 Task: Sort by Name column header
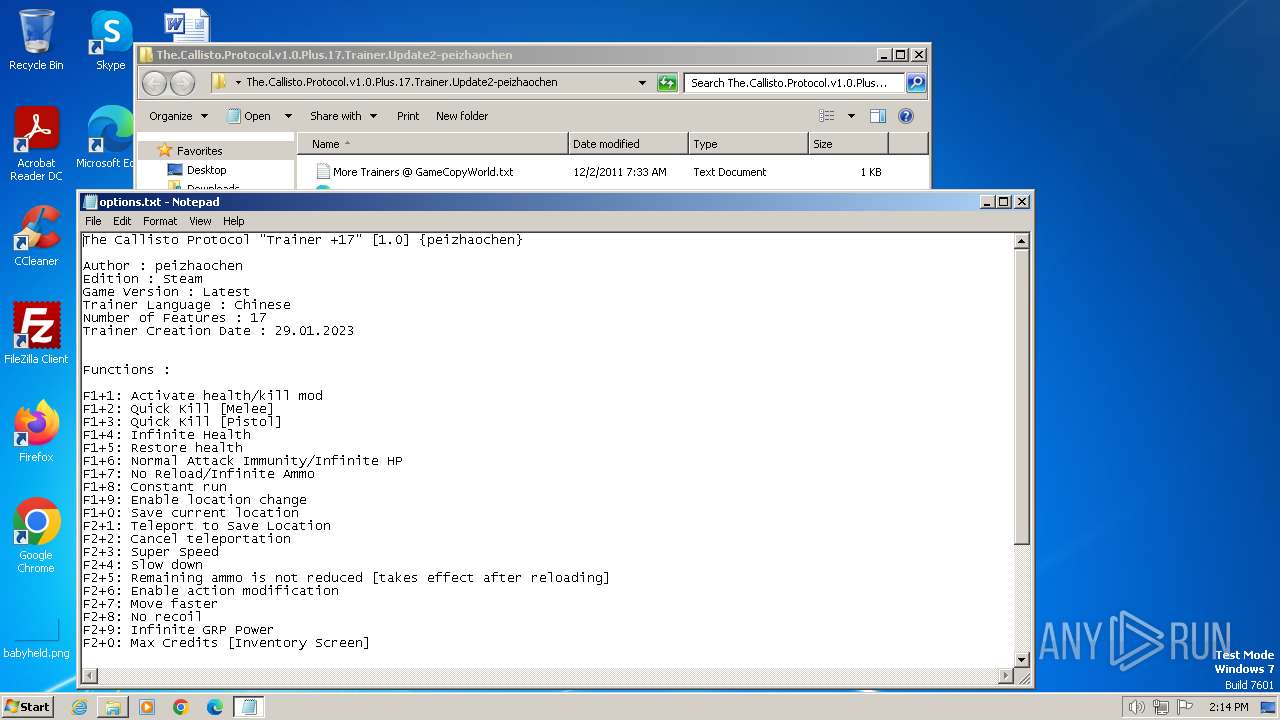(x=432, y=144)
